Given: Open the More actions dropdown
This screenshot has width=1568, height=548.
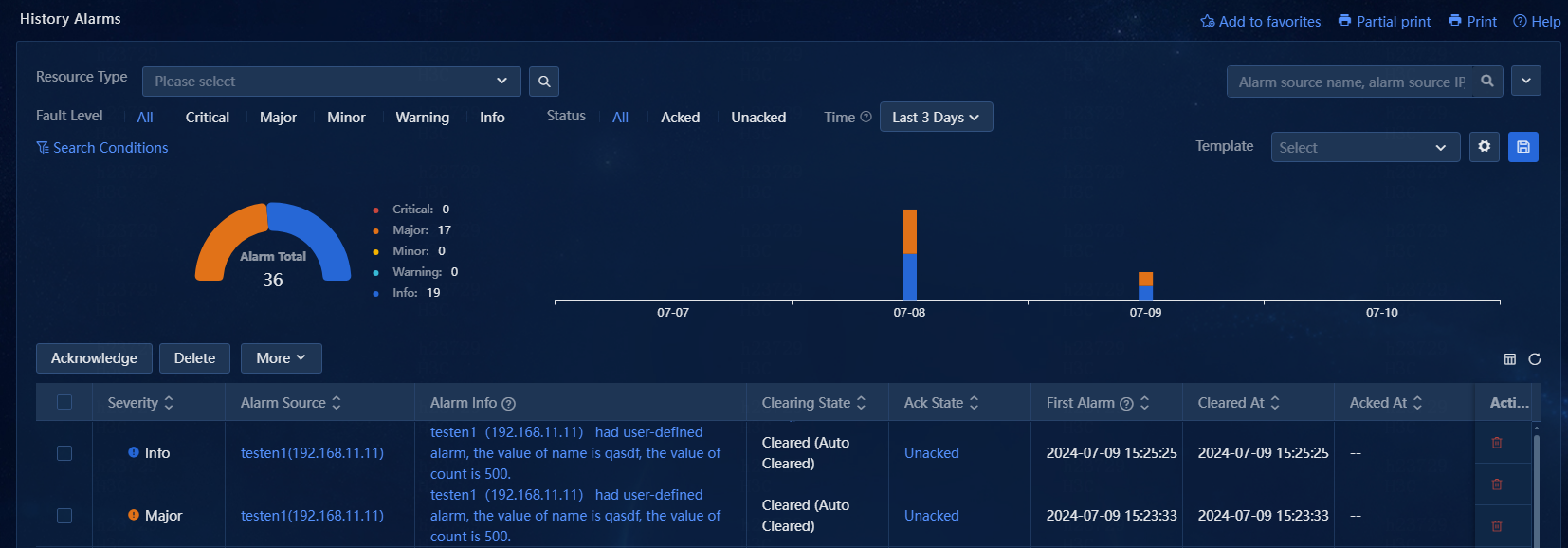Looking at the screenshot, I should pos(281,358).
